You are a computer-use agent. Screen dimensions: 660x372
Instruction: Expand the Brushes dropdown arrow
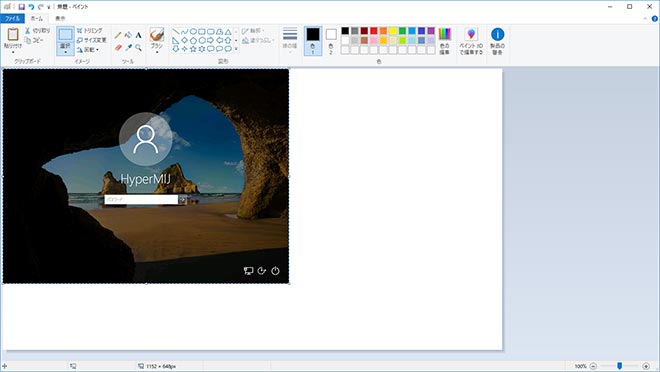pos(157,52)
